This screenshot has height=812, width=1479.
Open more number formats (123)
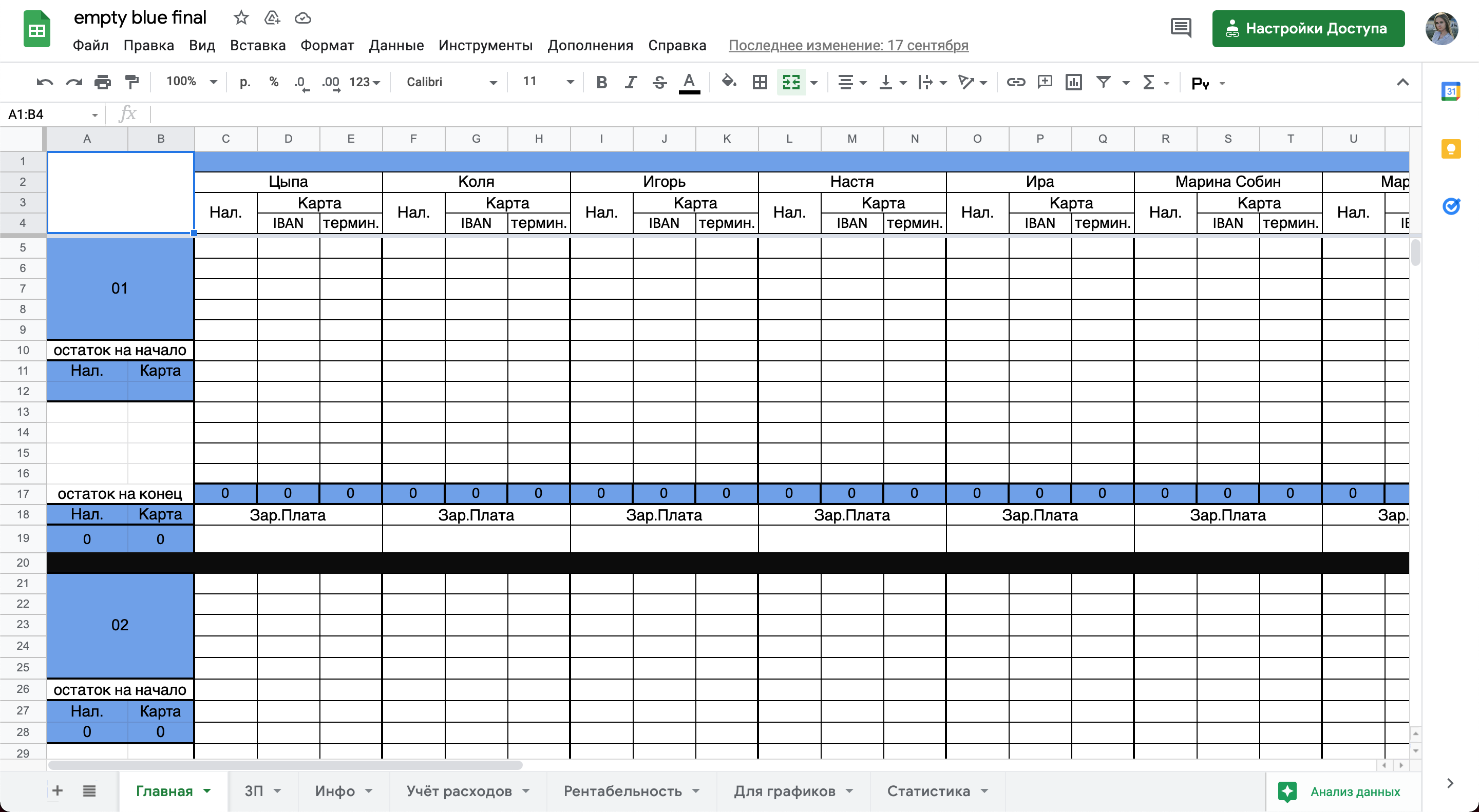[x=365, y=83]
